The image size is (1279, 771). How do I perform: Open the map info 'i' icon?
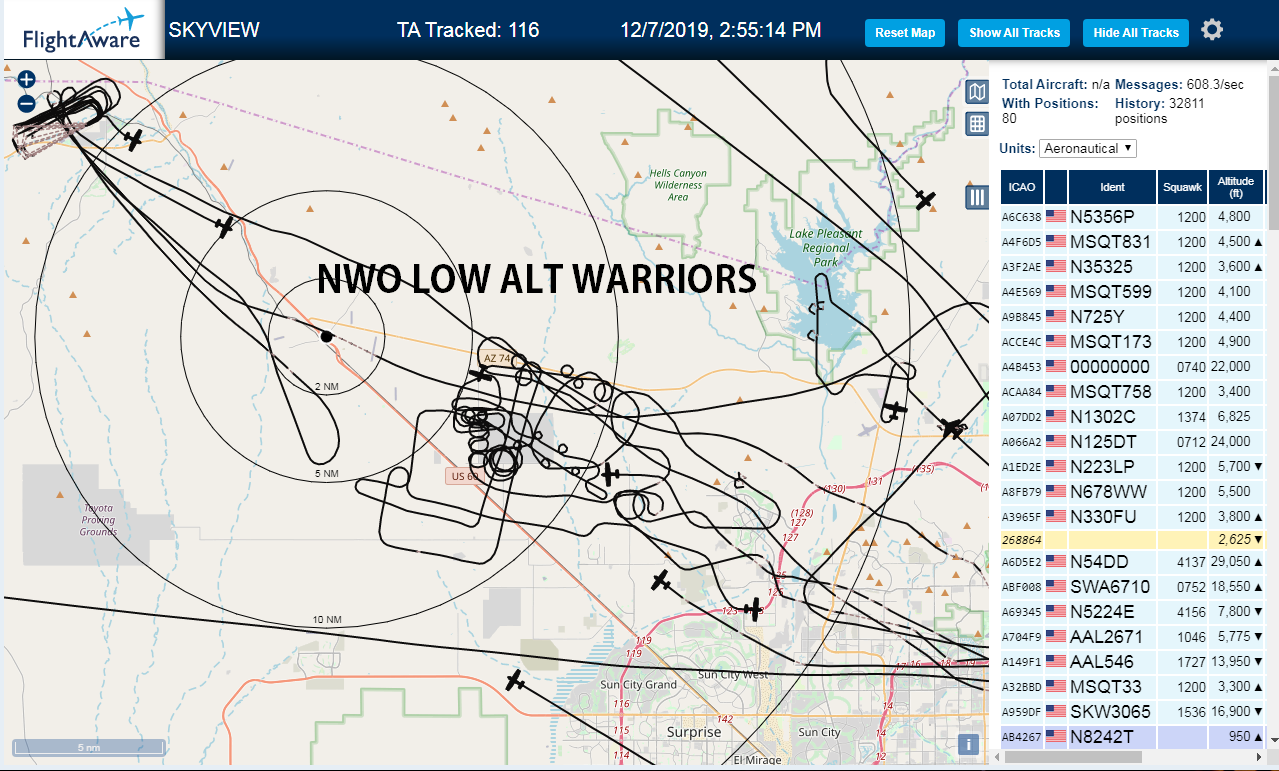pos(967,744)
